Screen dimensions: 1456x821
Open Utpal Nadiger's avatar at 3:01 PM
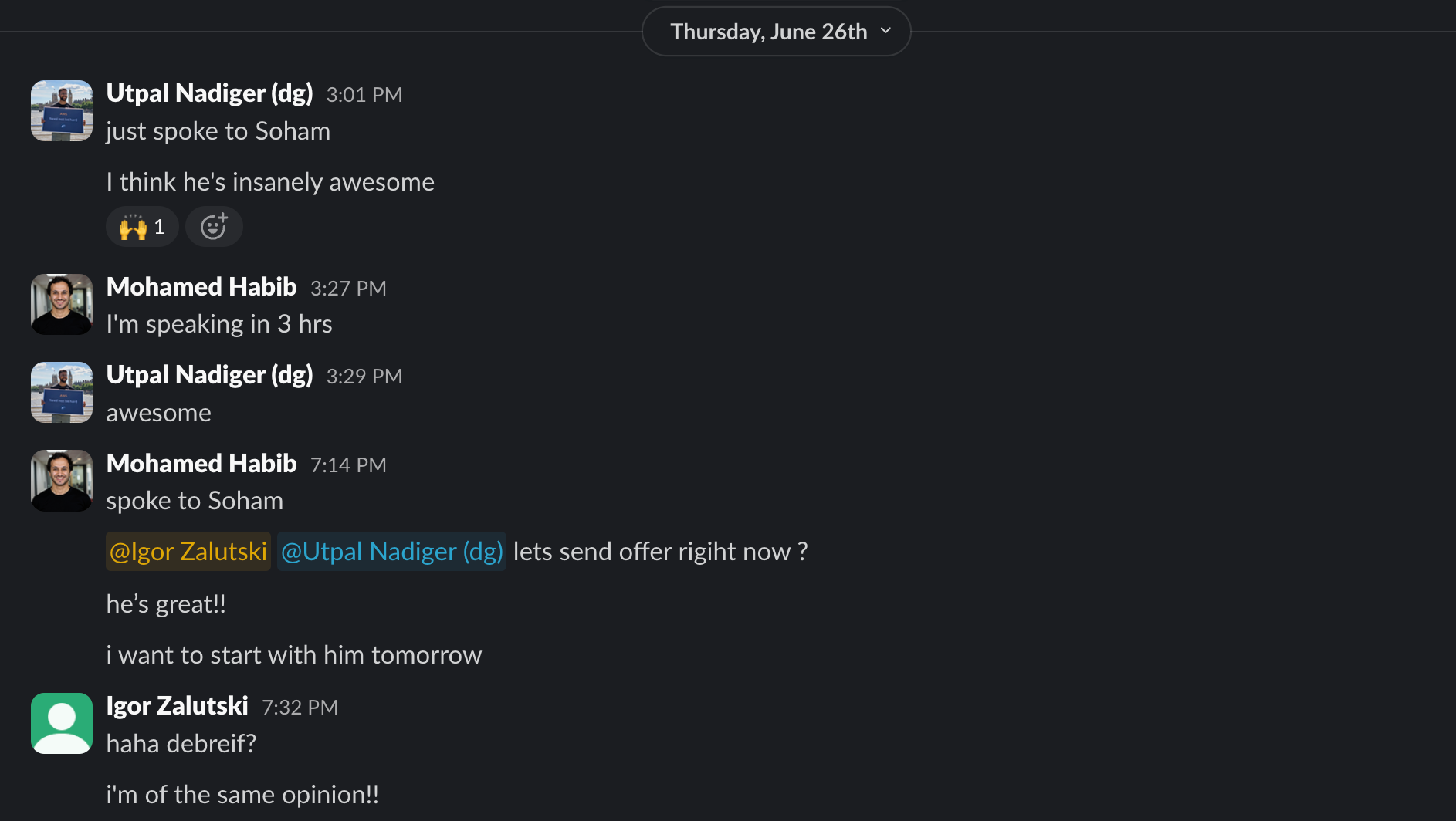click(62, 111)
